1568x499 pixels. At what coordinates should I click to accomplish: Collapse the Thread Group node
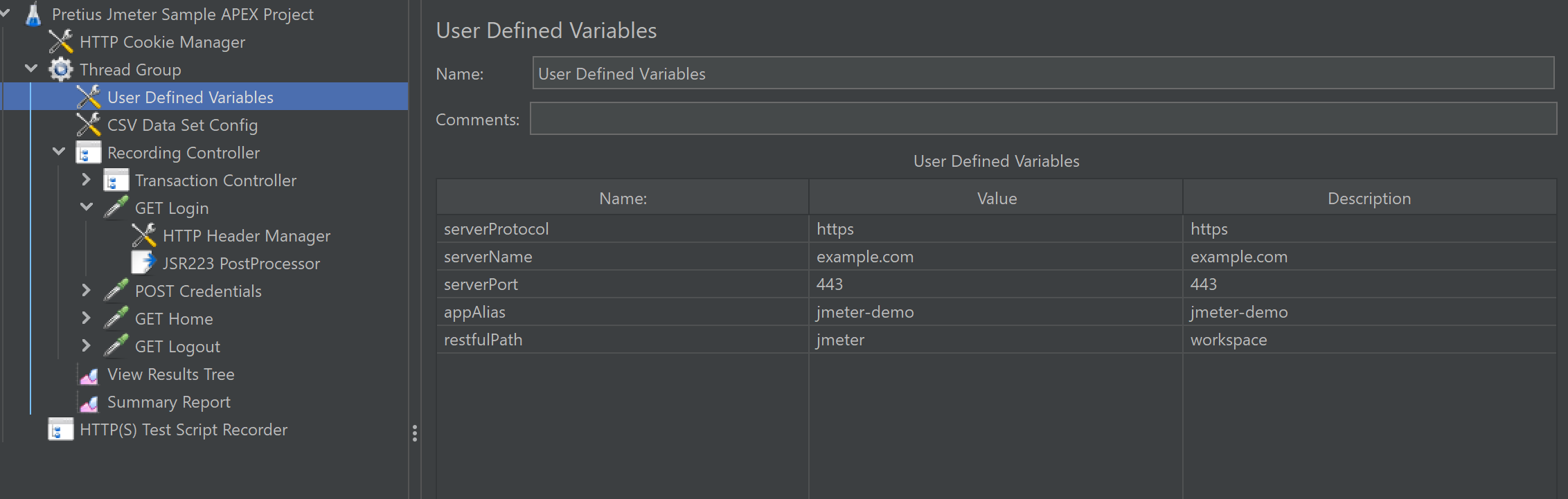(x=31, y=69)
